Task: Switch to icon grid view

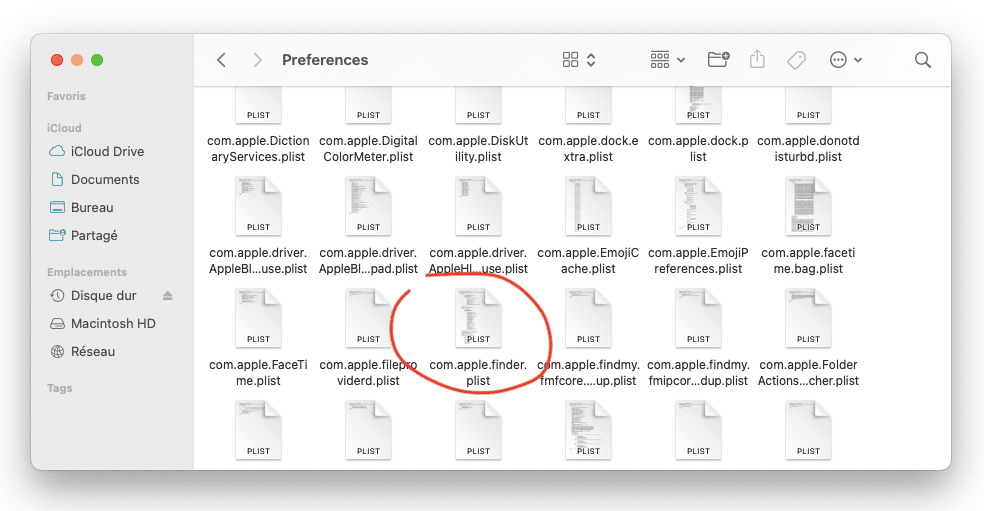Action: 570,60
